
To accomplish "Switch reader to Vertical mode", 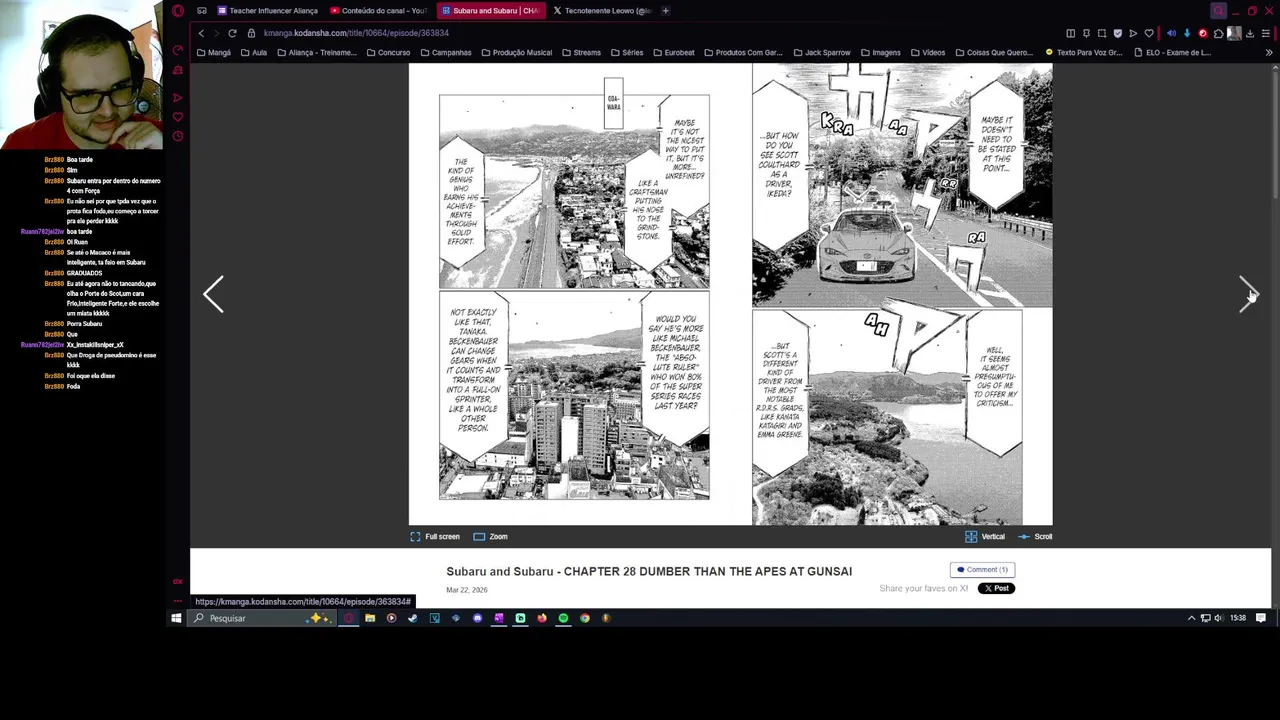I will click(985, 537).
